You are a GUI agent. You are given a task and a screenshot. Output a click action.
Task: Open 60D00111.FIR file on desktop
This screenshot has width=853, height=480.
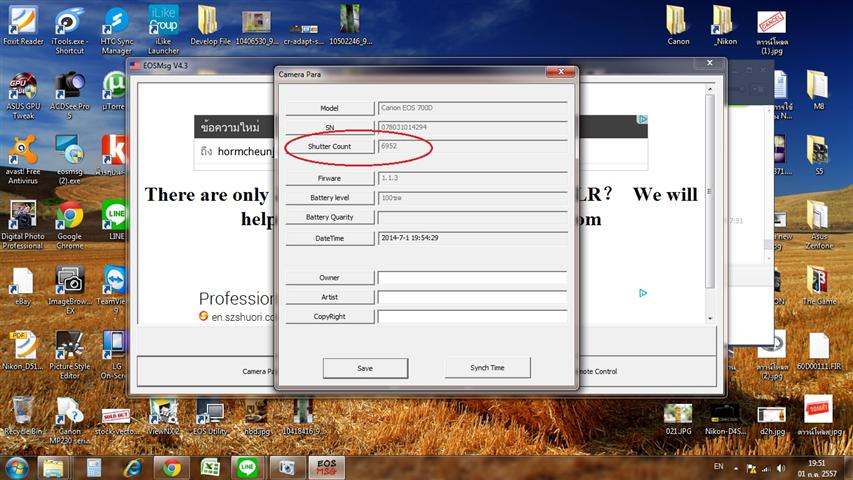pyautogui.click(x=819, y=352)
